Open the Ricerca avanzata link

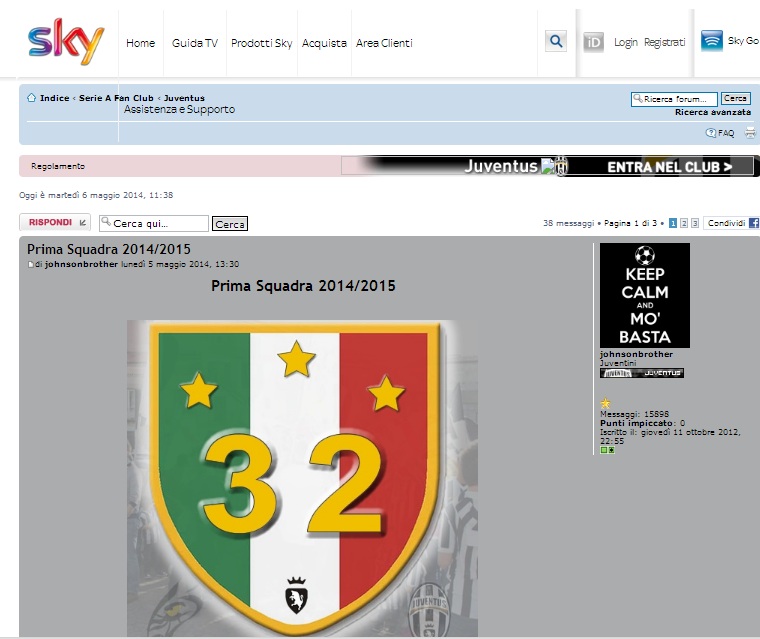point(713,112)
